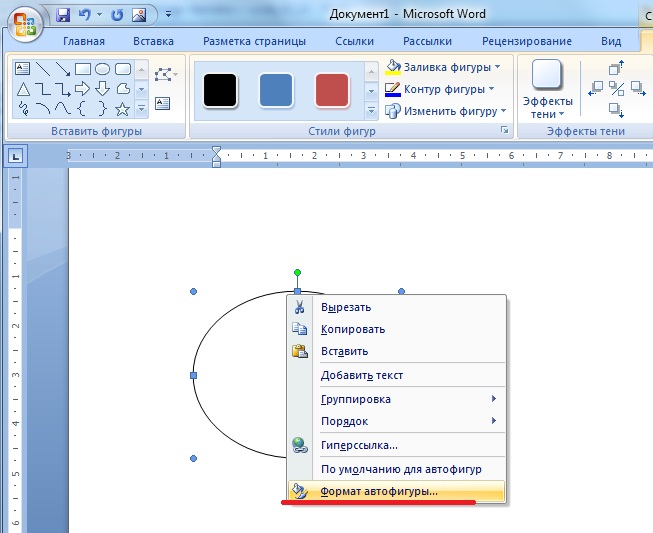This screenshot has height=533, width=653.
Task: Nudge shadow down
Action: tap(616, 110)
